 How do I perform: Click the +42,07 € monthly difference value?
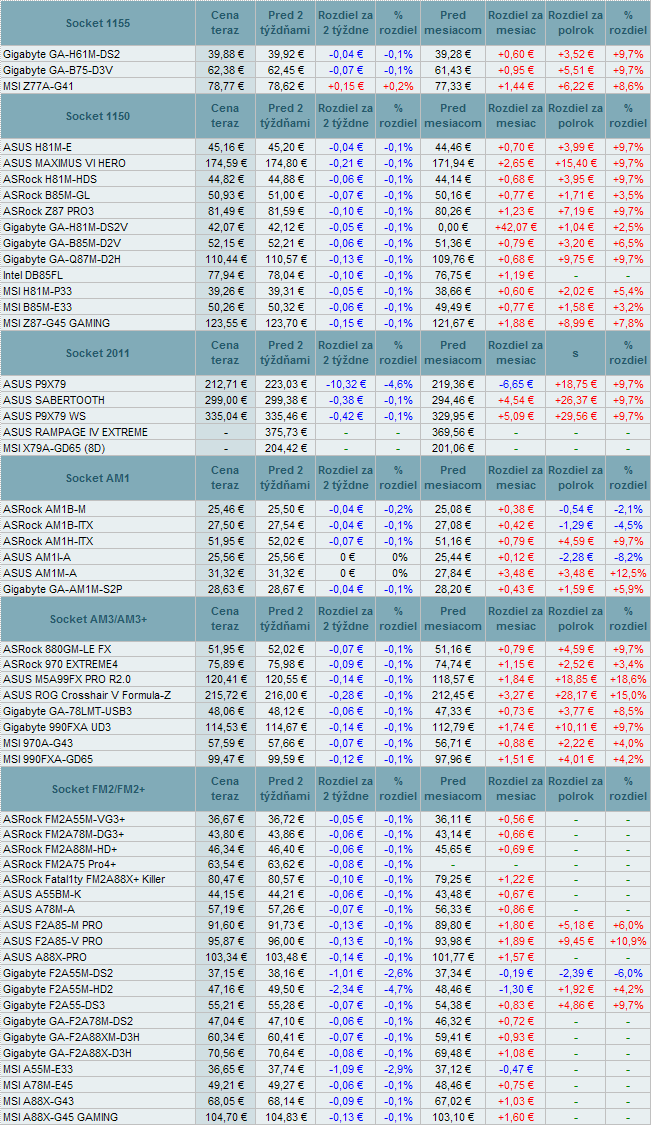pyautogui.click(x=515, y=227)
